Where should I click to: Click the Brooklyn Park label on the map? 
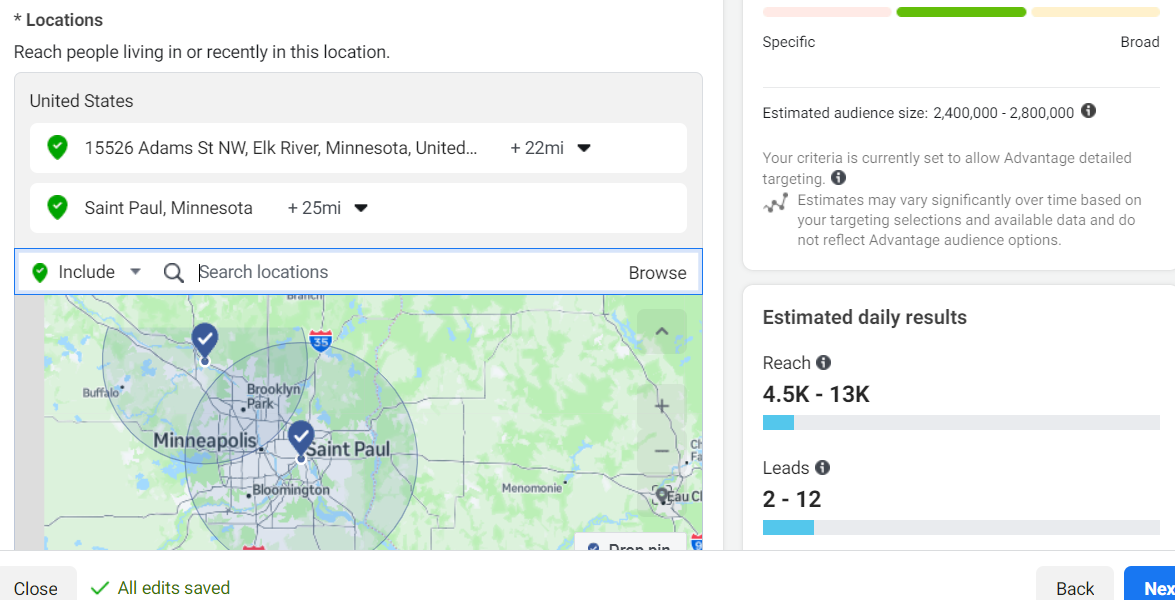[x=273, y=396]
